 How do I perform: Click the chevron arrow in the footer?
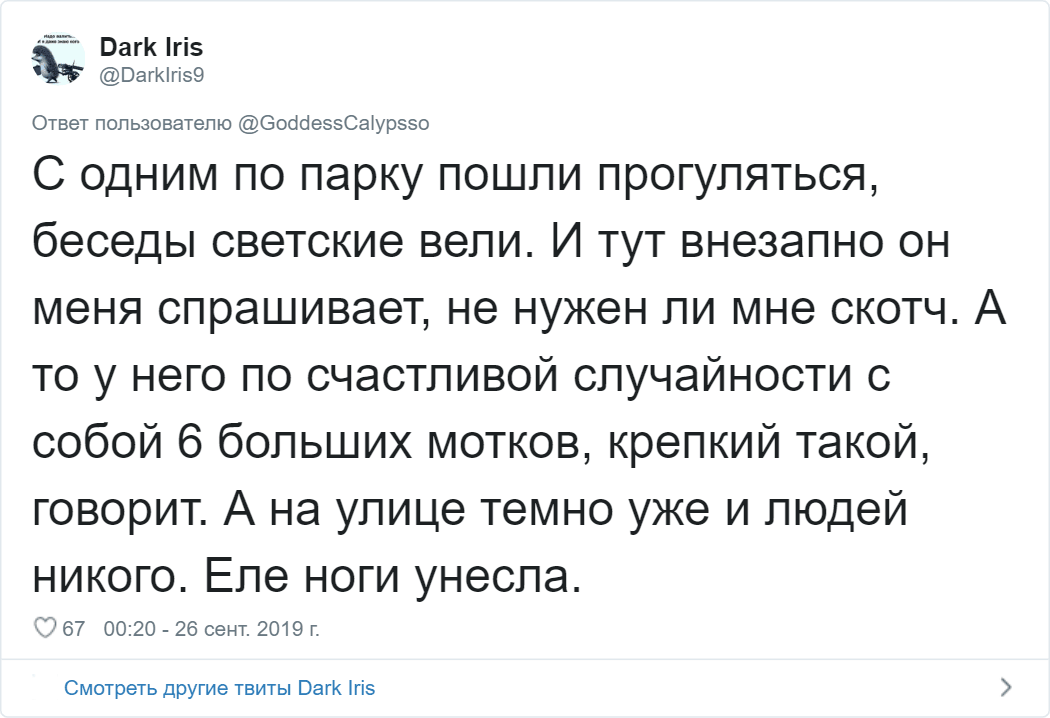pyautogui.click(x=1006, y=687)
